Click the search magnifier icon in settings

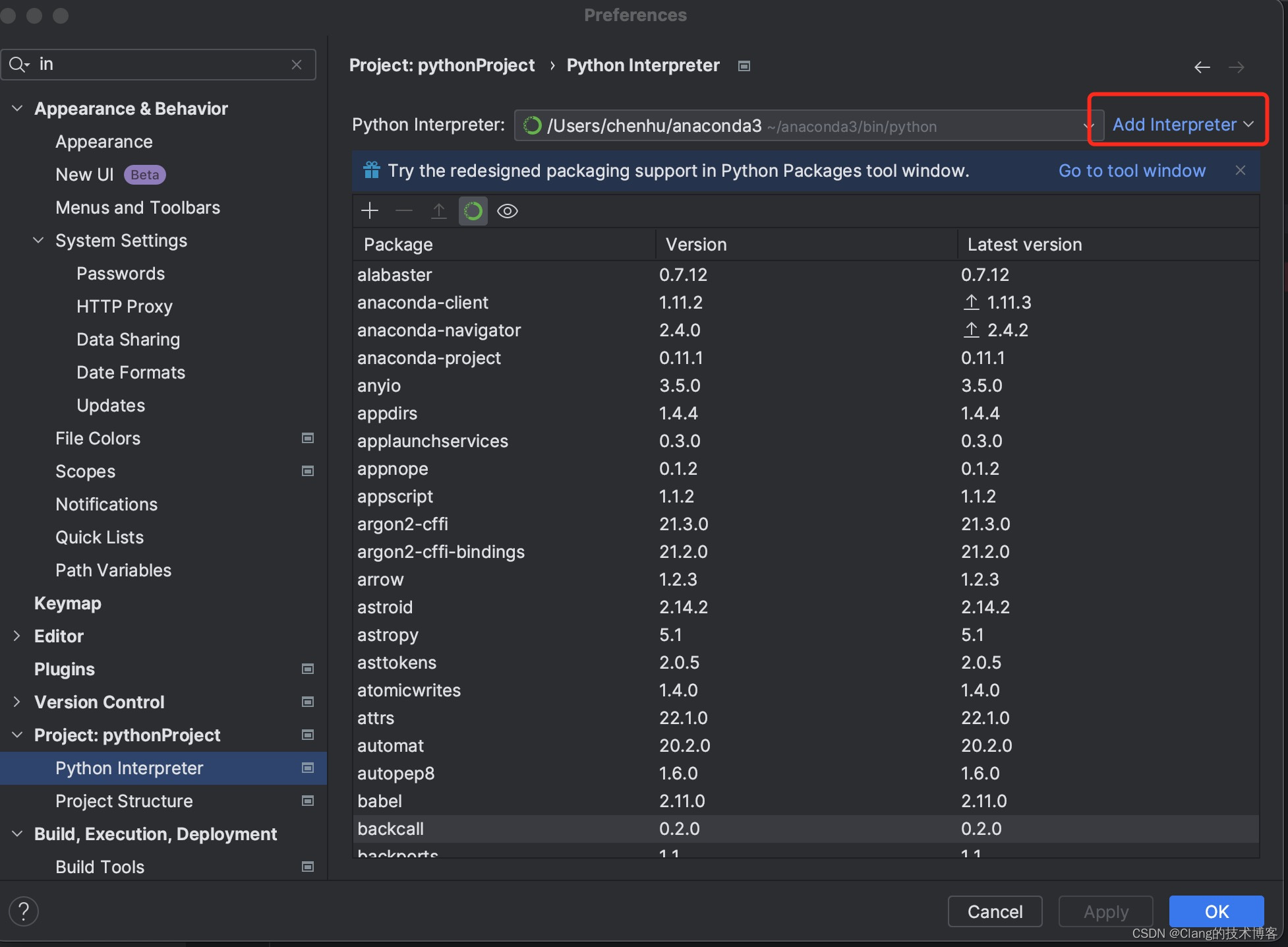pyautogui.click(x=16, y=64)
